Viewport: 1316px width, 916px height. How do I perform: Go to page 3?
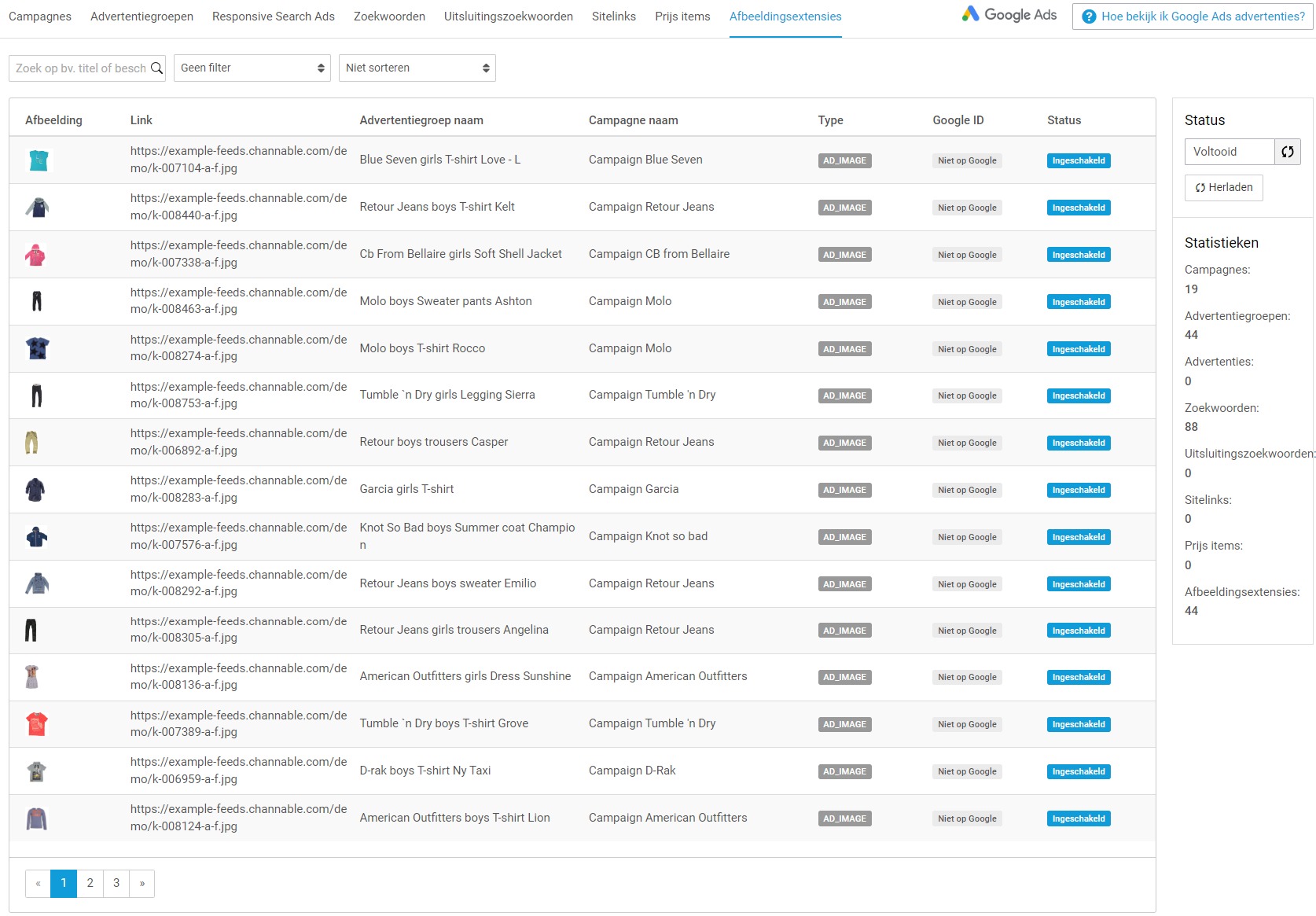116,883
